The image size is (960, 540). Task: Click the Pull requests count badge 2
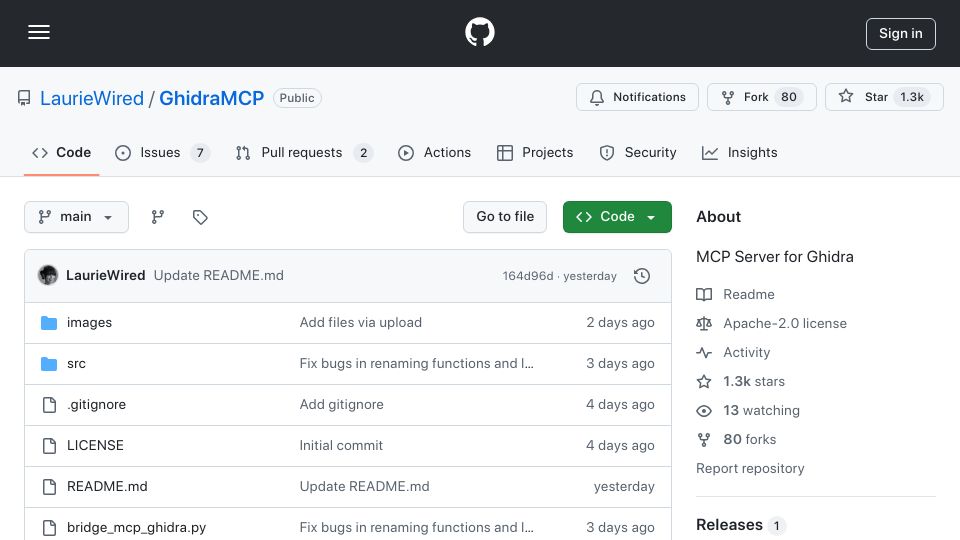point(363,153)
